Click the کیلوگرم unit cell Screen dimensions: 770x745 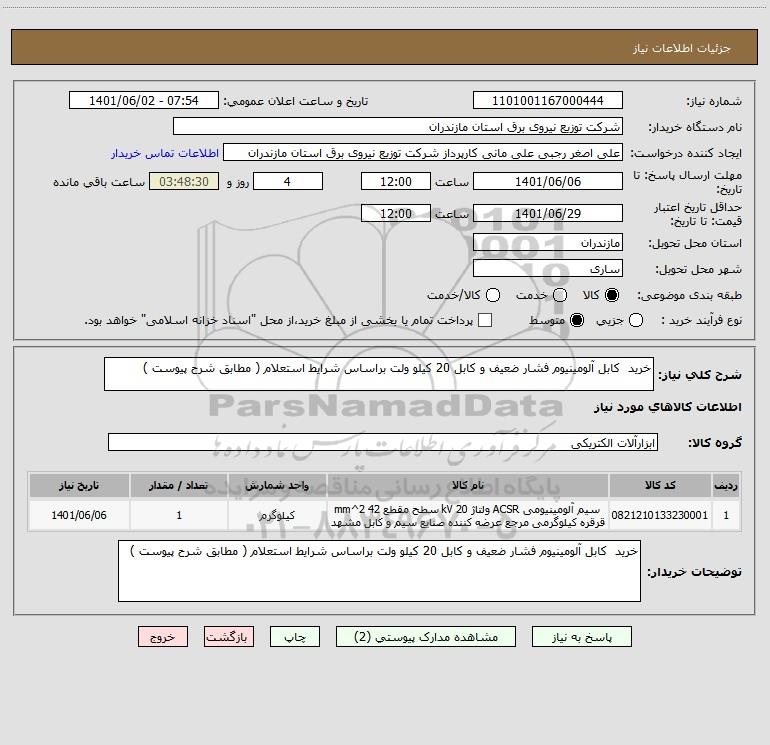click(x=277, y=515)
